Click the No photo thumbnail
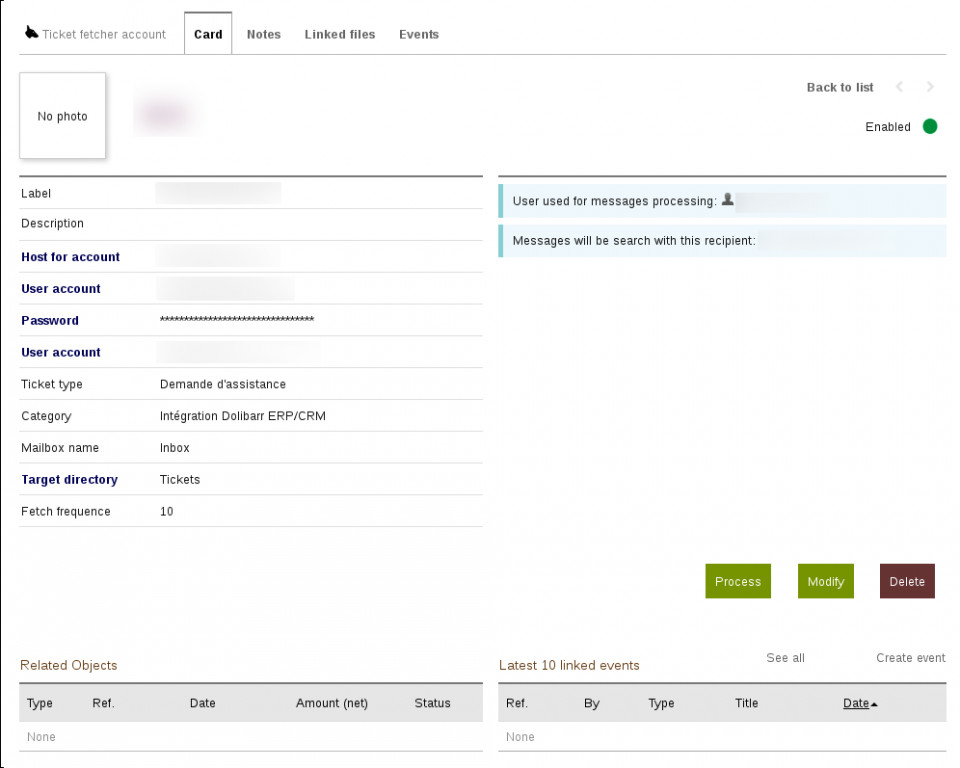This screenshot has width=960, height=768. [x=62, y=116]
